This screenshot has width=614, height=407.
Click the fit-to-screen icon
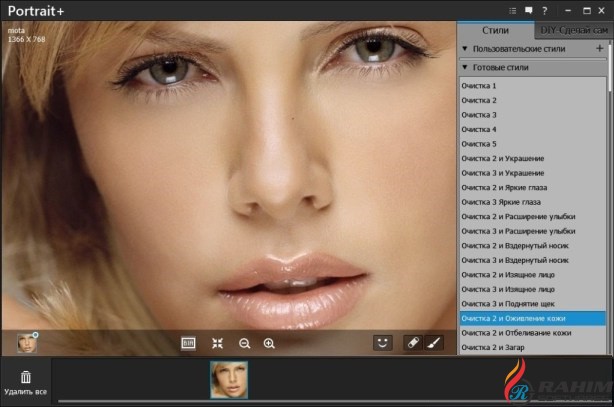217,343
